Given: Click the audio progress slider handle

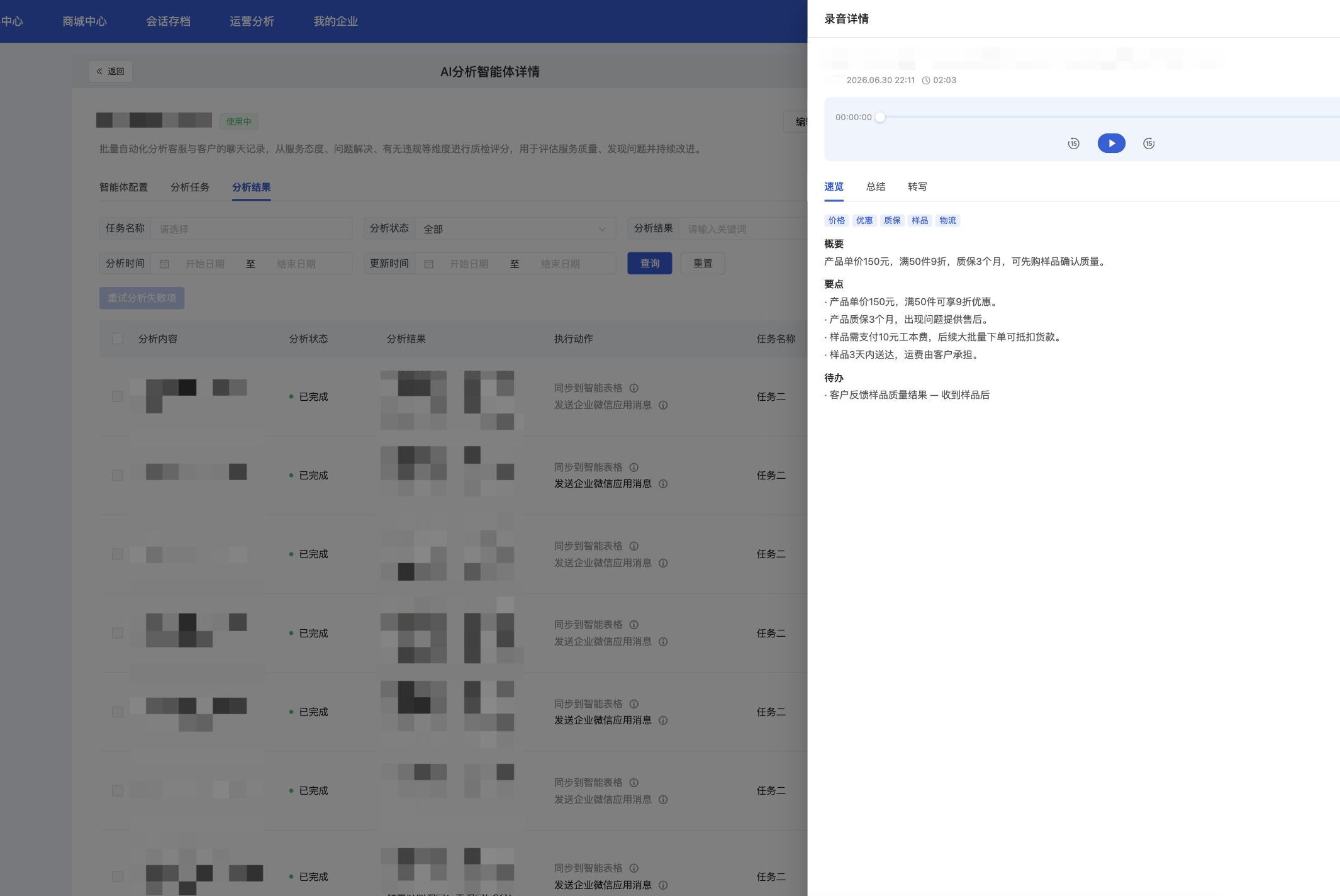Looking at the screenshot, I should [880, 117].
